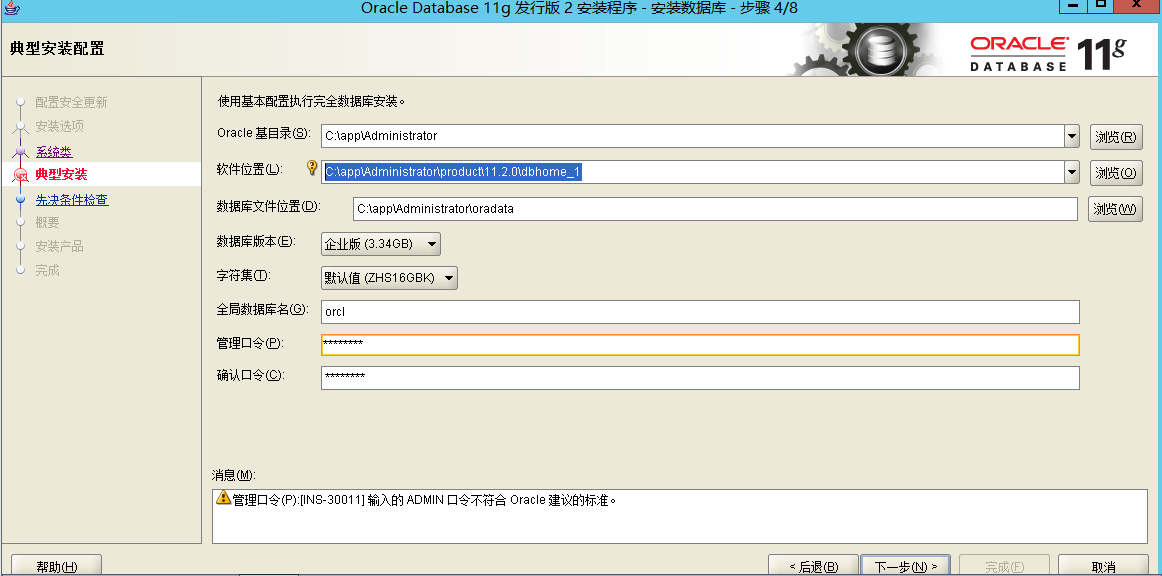Click inside the 管理口令 password field
Screen dimensions: 1162x576
700,345
